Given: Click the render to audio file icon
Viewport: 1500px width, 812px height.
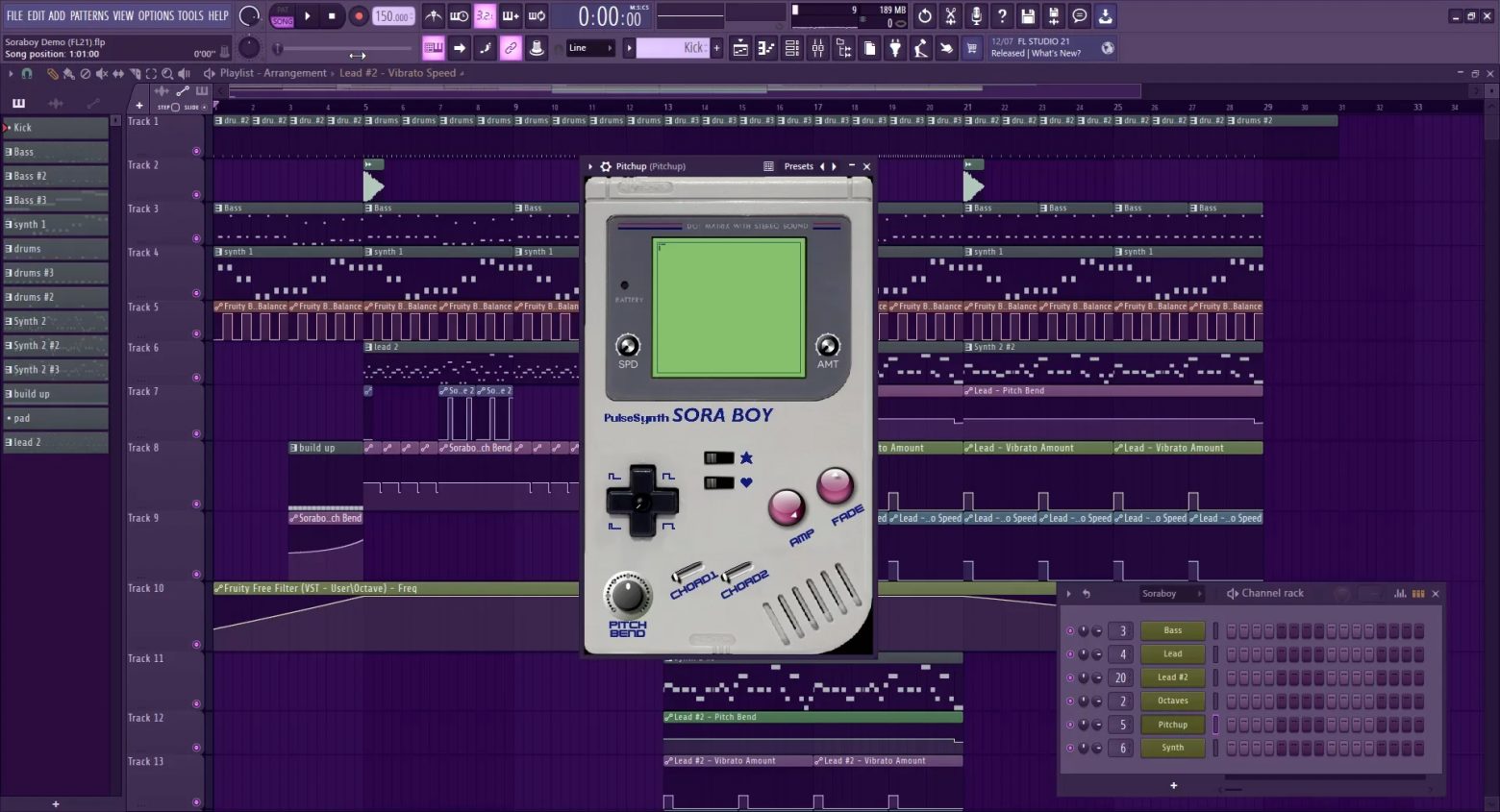Looking at the screenshot, I should (1054, 16).
